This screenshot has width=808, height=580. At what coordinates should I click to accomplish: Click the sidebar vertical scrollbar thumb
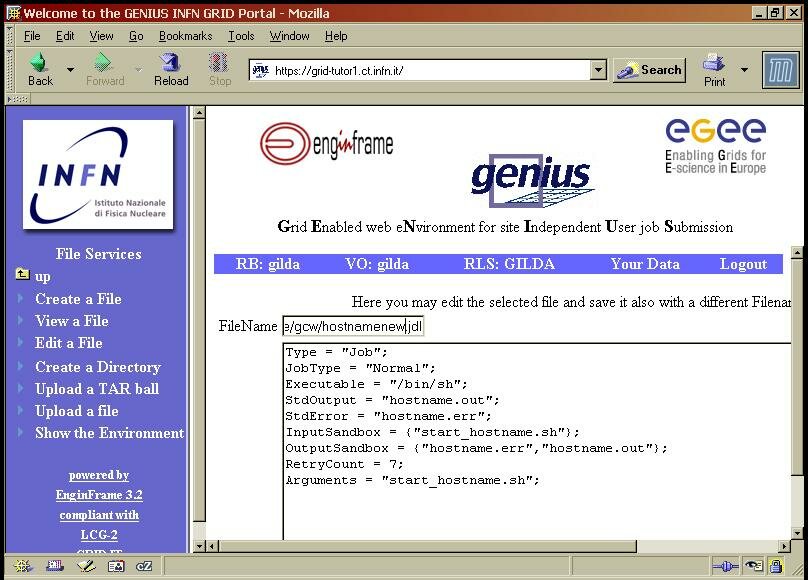[x=199, y=320]
